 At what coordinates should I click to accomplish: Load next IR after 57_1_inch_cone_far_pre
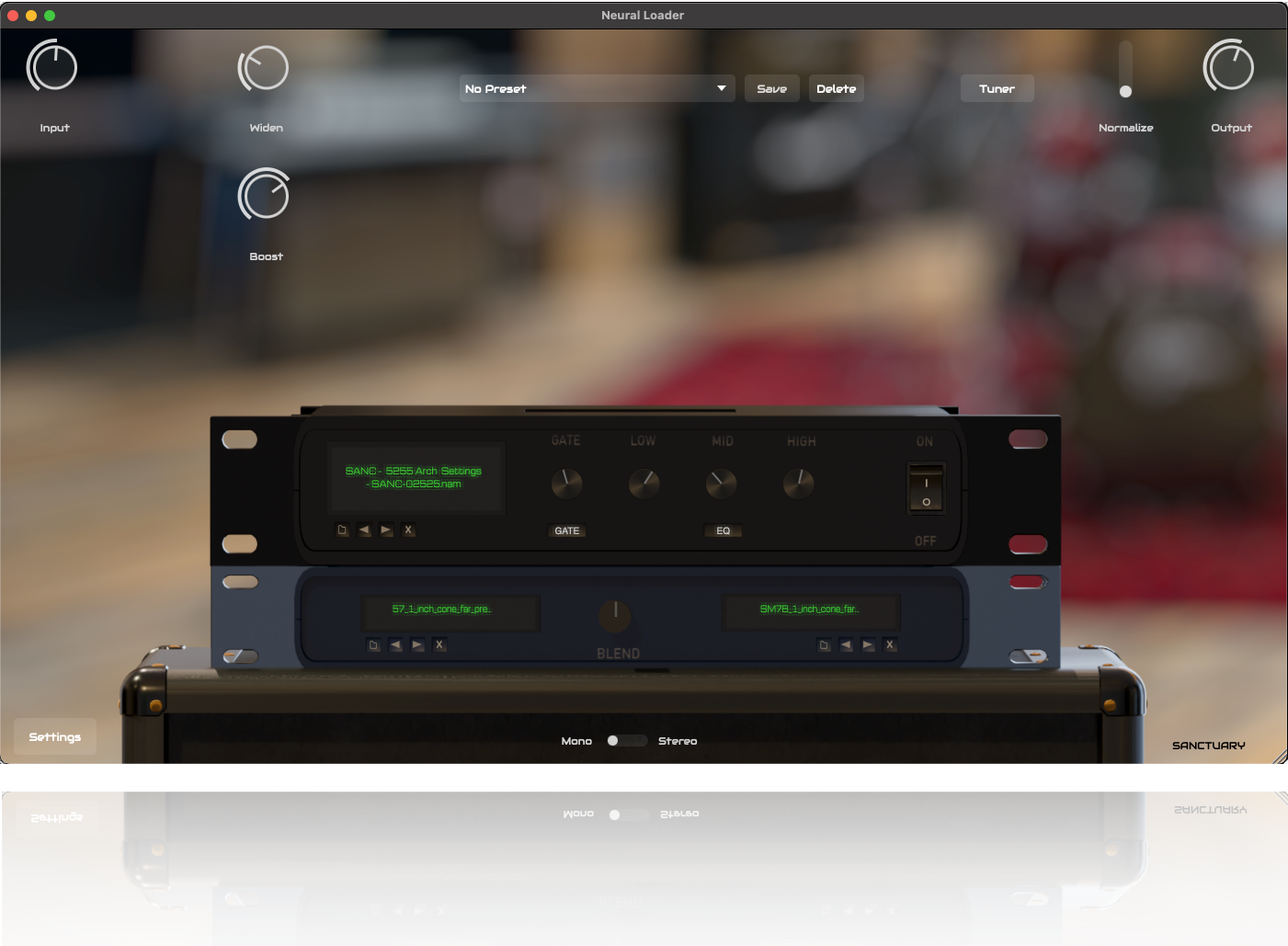(417, 644)
